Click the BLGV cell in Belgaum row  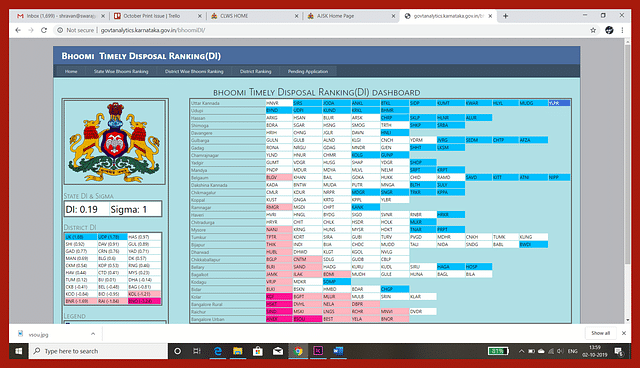[x=279, y=177]
